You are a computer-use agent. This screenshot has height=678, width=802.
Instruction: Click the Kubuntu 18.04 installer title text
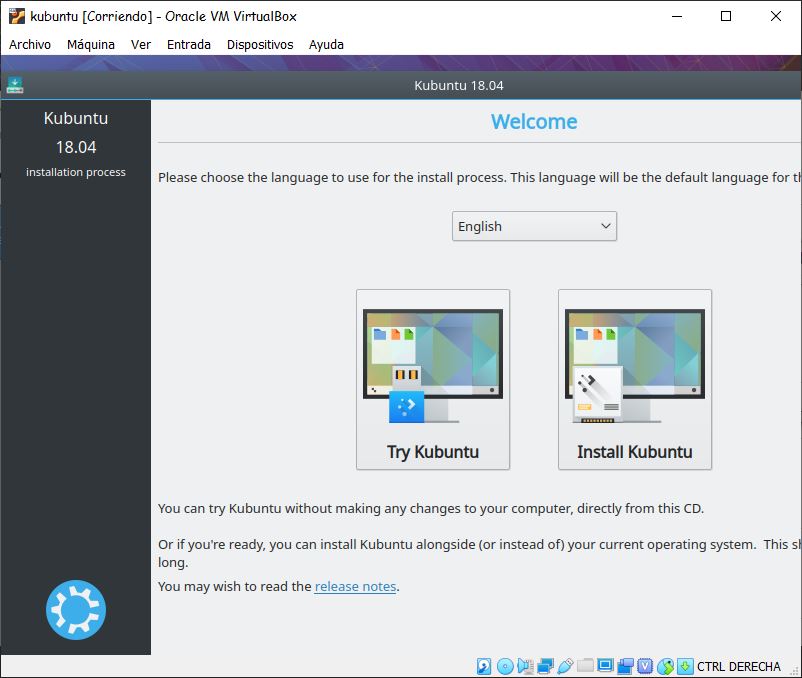(x=459, y=85)
